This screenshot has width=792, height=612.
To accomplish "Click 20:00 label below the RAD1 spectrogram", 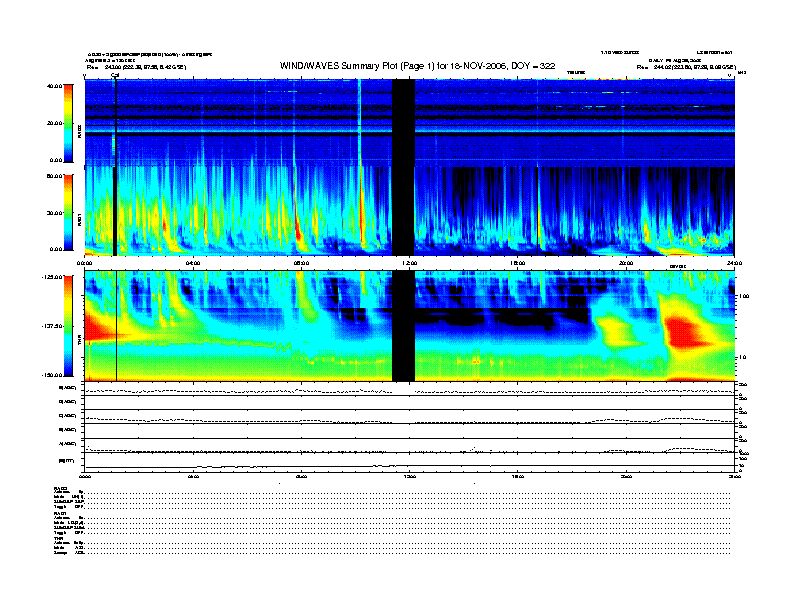I will tap(626, 263).
